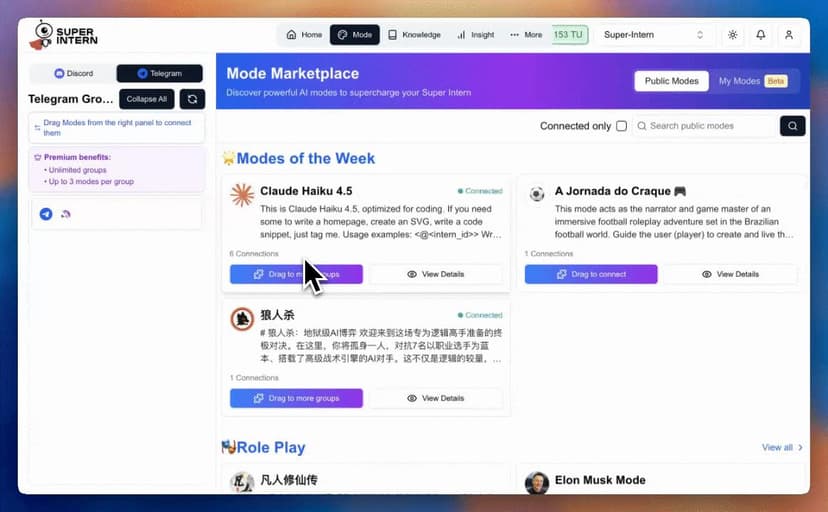
Task: Go to the Knowledge tab
Action: click(x=414, y=35)
